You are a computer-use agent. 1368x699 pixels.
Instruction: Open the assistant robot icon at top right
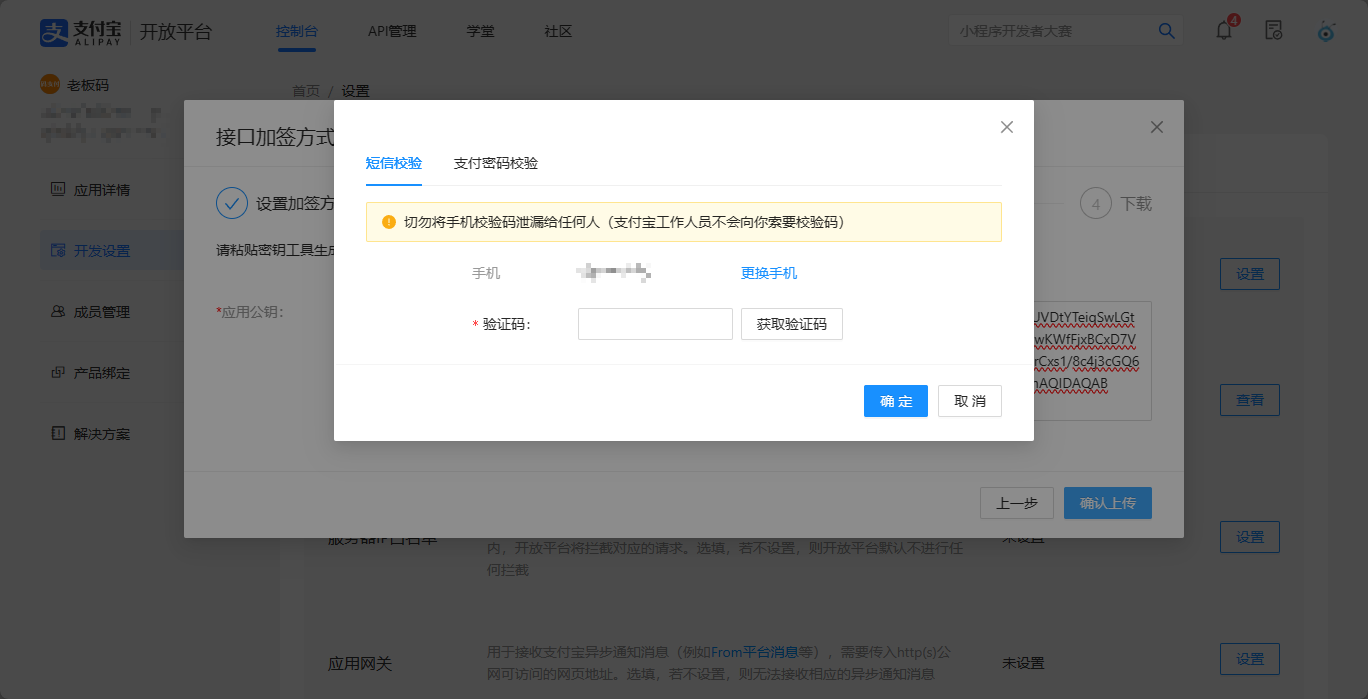[x=1325, y=31]
